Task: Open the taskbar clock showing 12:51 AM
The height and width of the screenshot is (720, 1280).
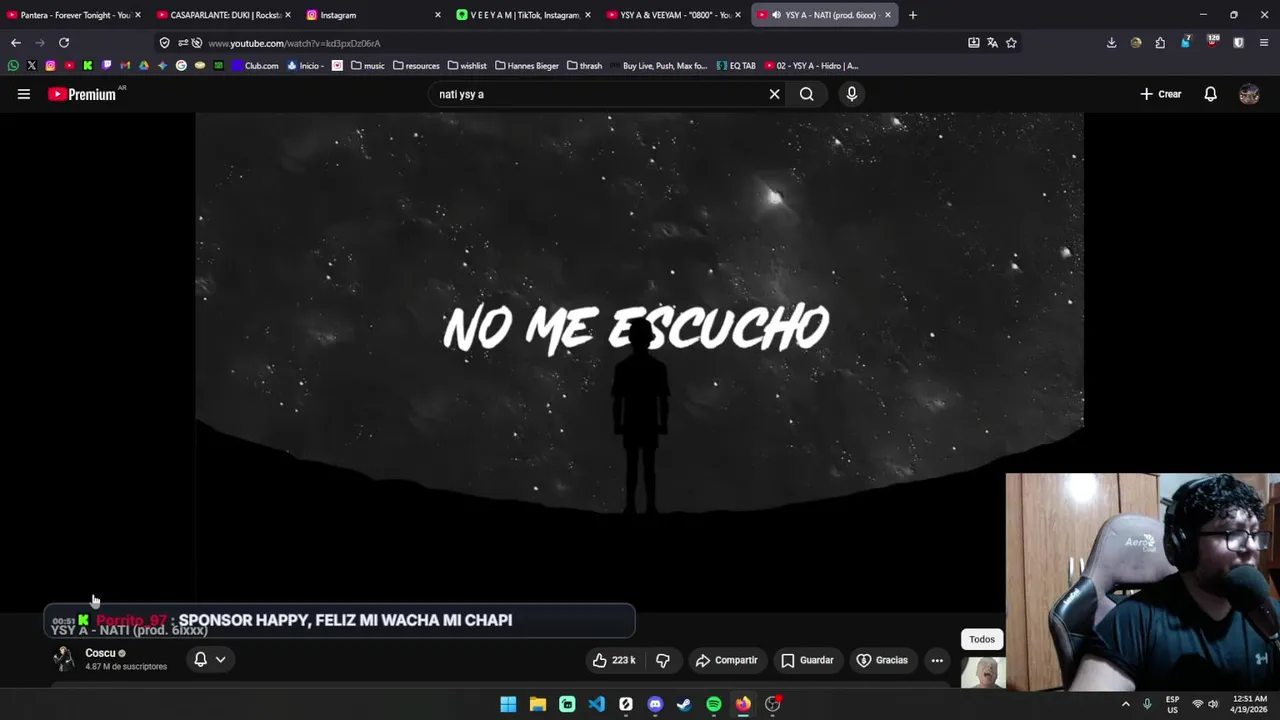Action: click(x=1249, y=704)
